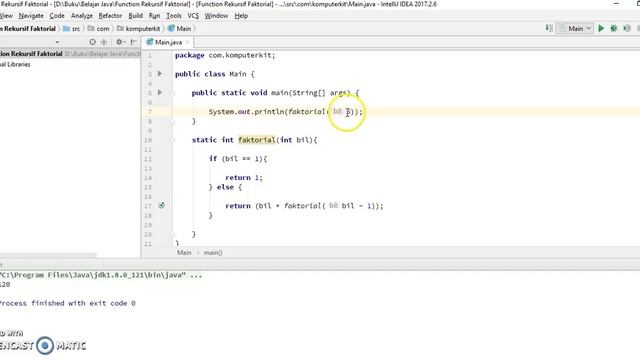
Task: Collapse all in project panel
Action: (x=104, y=42)
